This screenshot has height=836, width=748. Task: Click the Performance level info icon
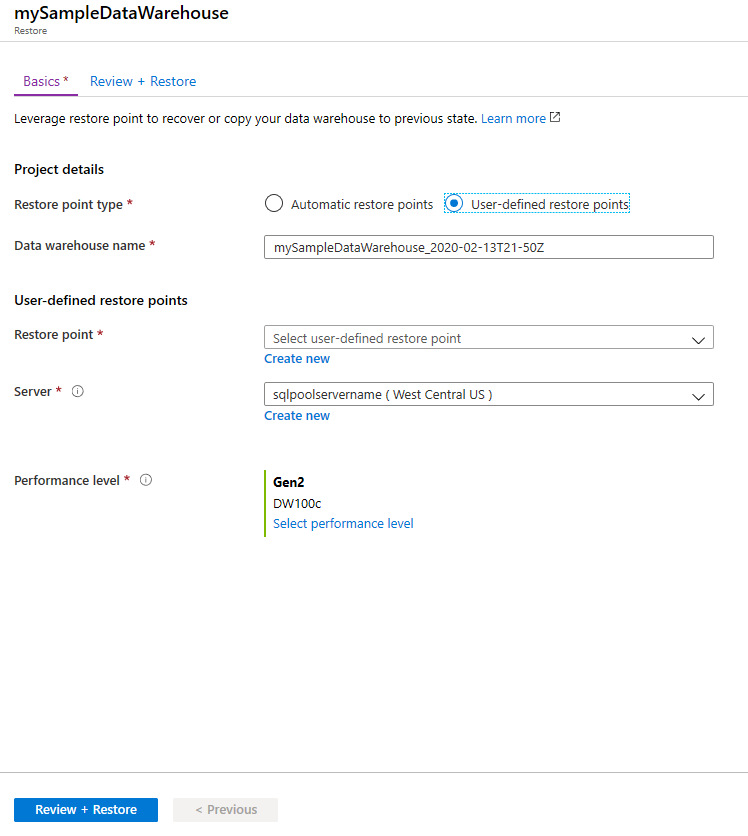point(145,480)
